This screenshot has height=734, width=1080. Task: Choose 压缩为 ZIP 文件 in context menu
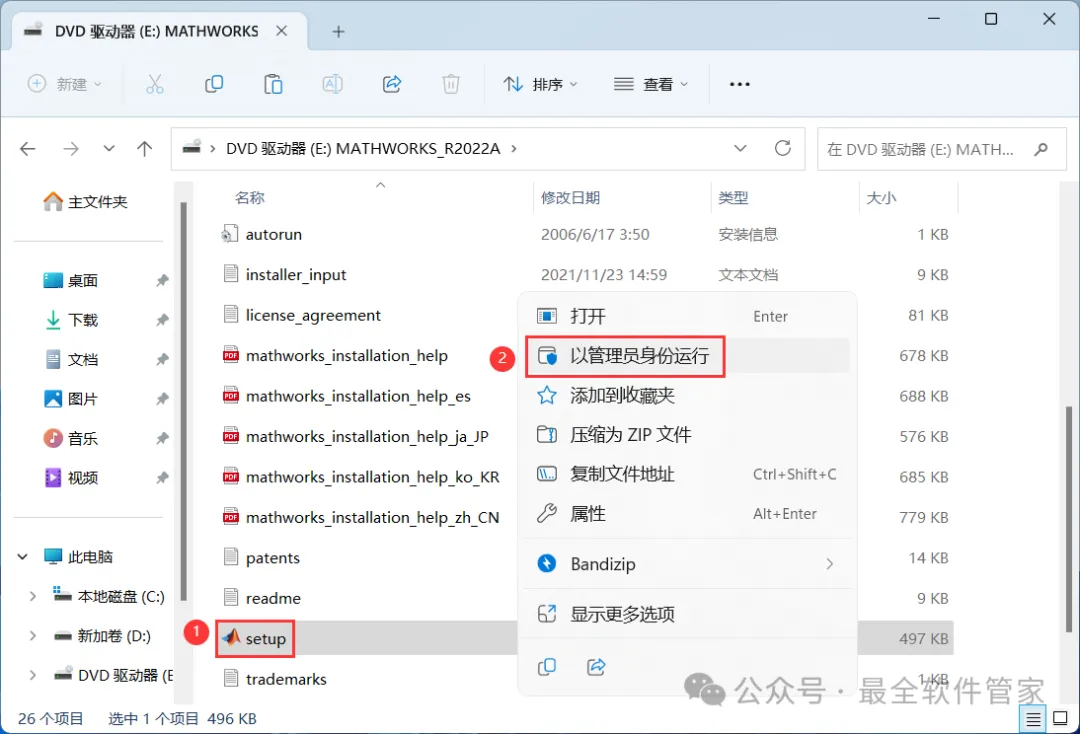(x=687, y=434)
